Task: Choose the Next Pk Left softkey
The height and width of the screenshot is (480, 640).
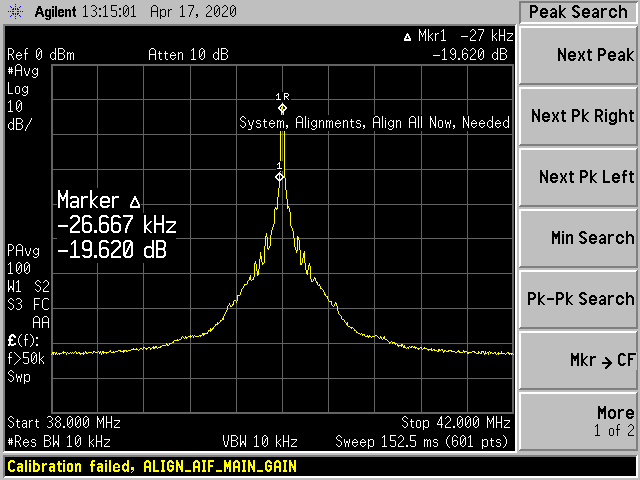Action: (581, 177)
